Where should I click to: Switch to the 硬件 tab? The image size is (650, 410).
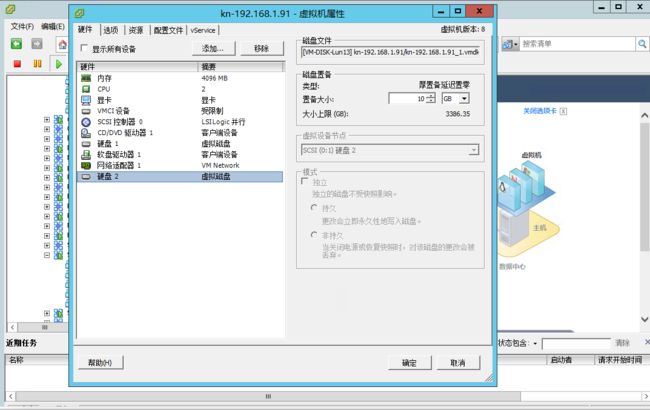[85, 29]
